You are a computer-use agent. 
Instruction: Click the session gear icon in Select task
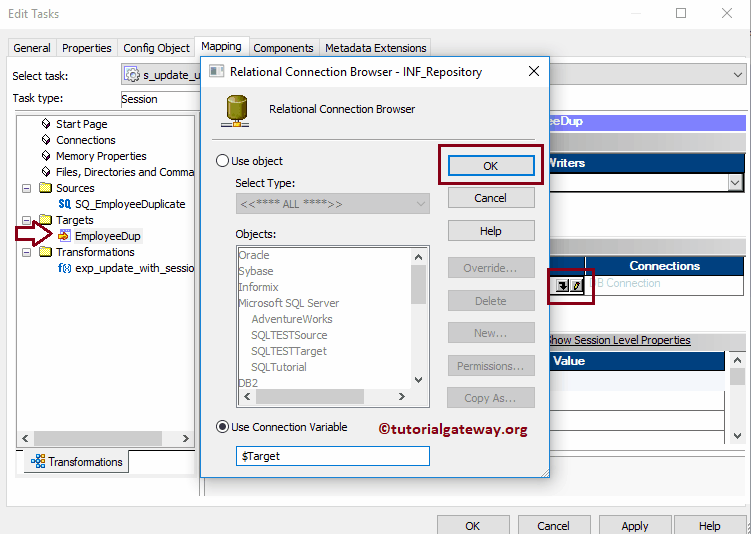[x=132, y=75]
